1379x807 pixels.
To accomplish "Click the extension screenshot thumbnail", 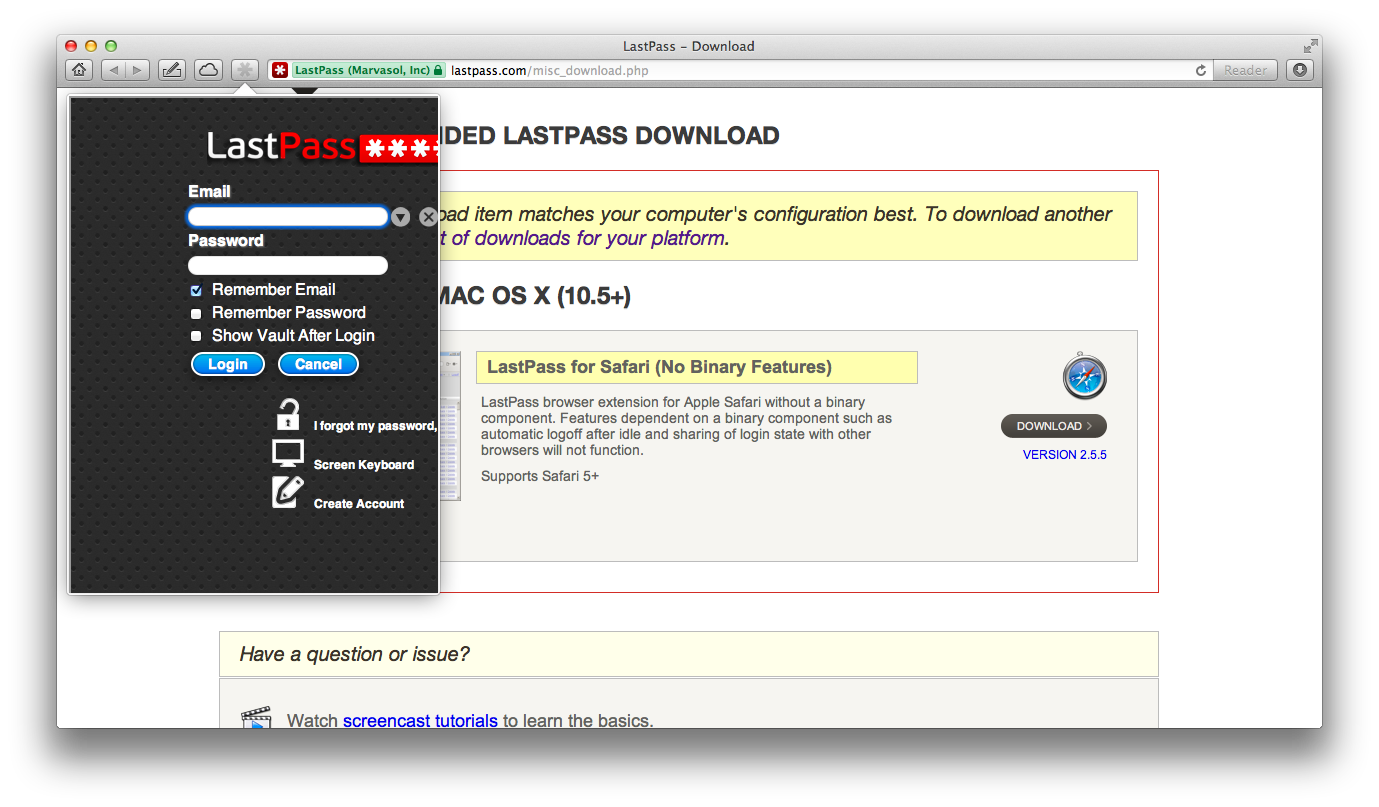I will [x=450, y=426].
